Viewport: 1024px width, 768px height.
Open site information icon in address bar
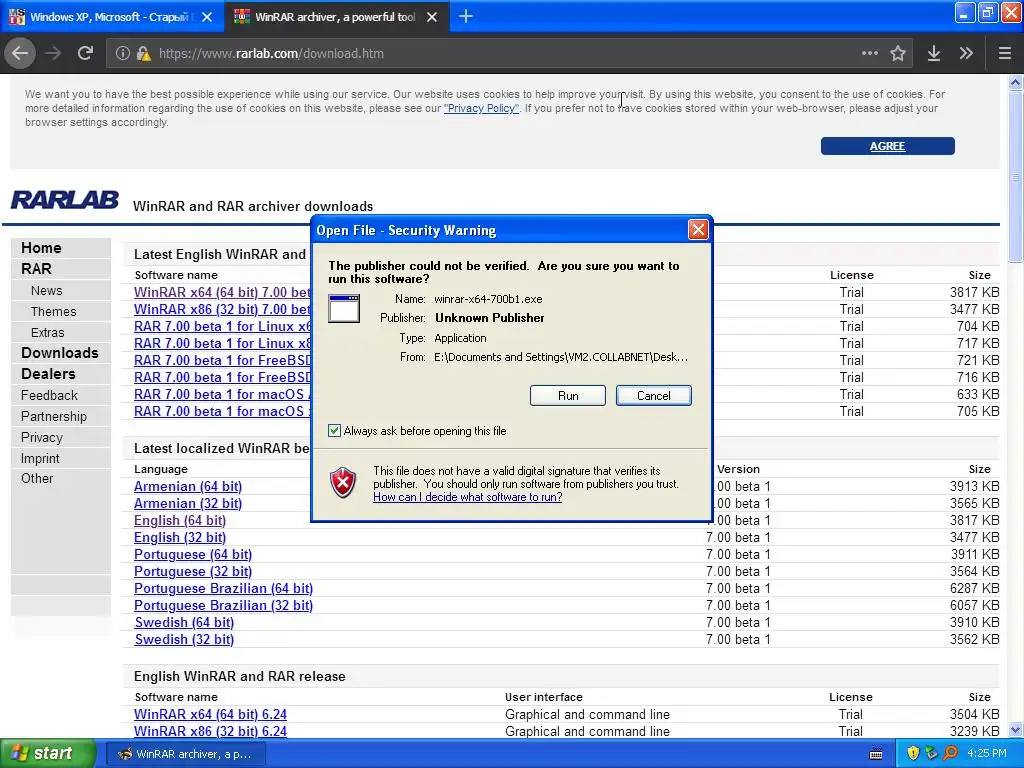[x=122, y=54]
